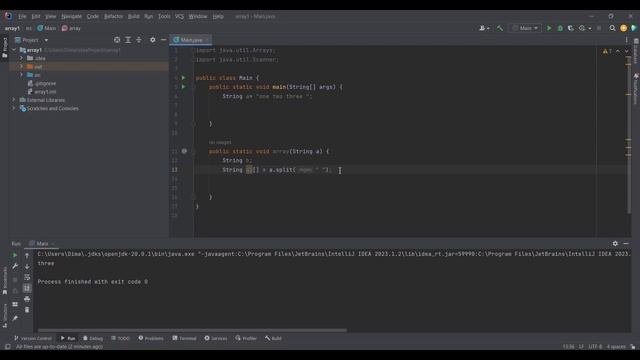Go to previous highlighted problem arrow
Image resolution: width=640 pixels, height=360 pixels.
click(618, 51)
